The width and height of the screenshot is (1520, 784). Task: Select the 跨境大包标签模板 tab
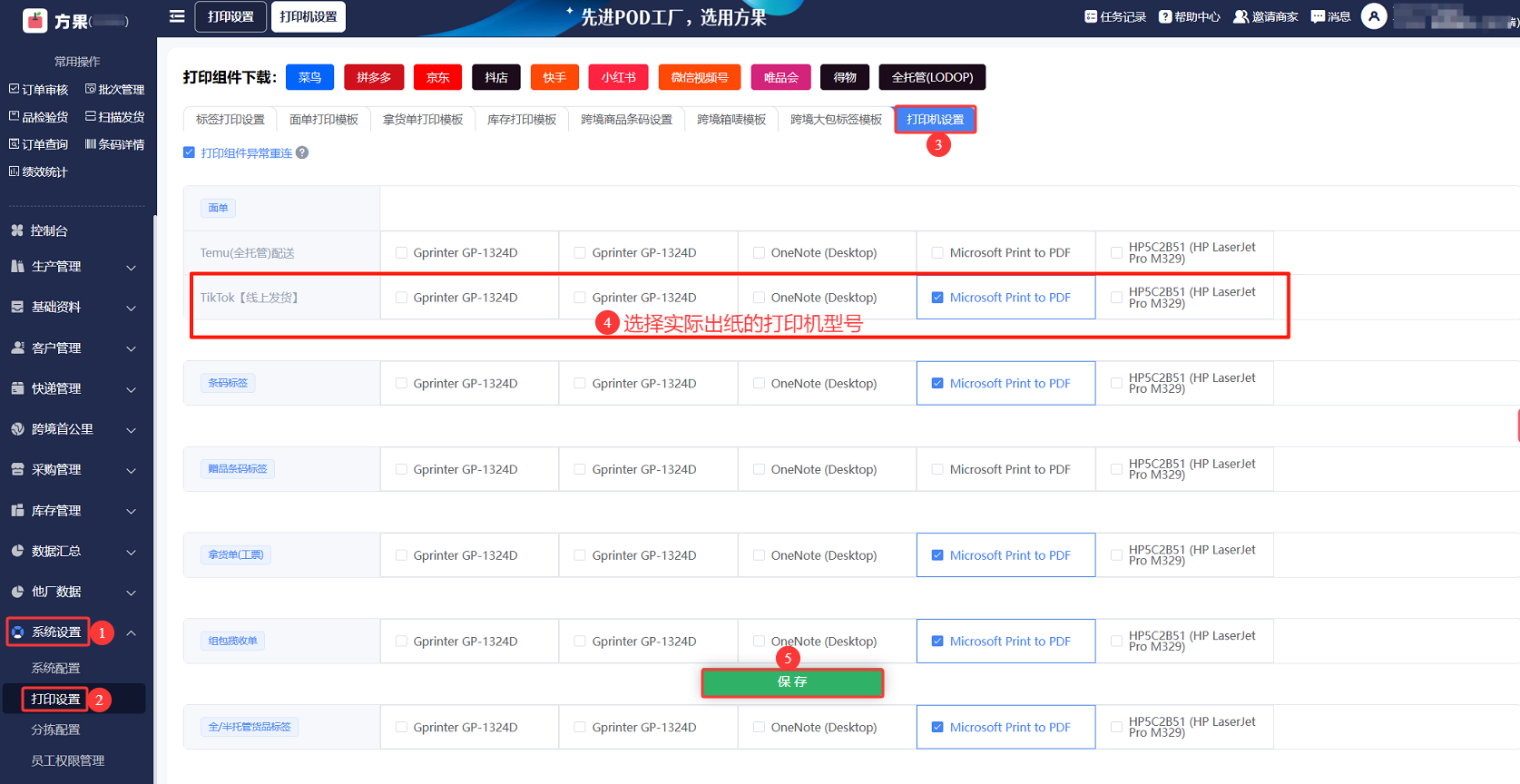pos(837,120)
